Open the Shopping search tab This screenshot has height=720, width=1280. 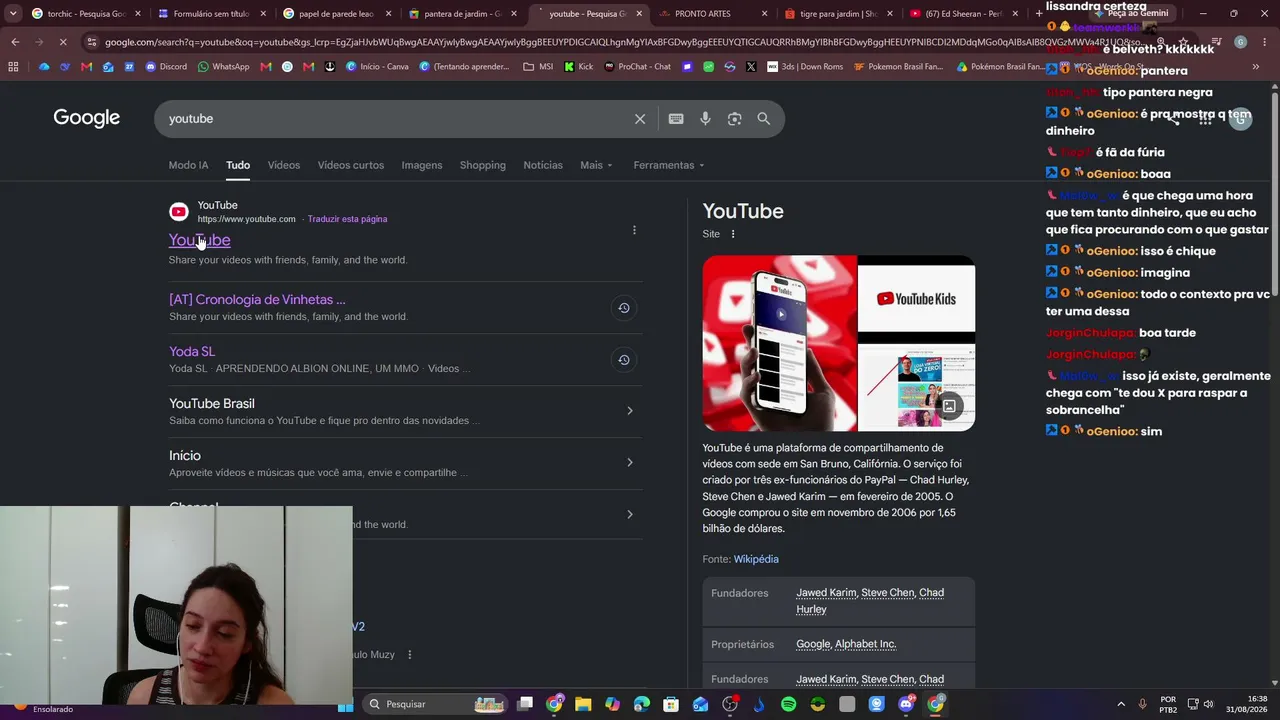pos(483,165)
